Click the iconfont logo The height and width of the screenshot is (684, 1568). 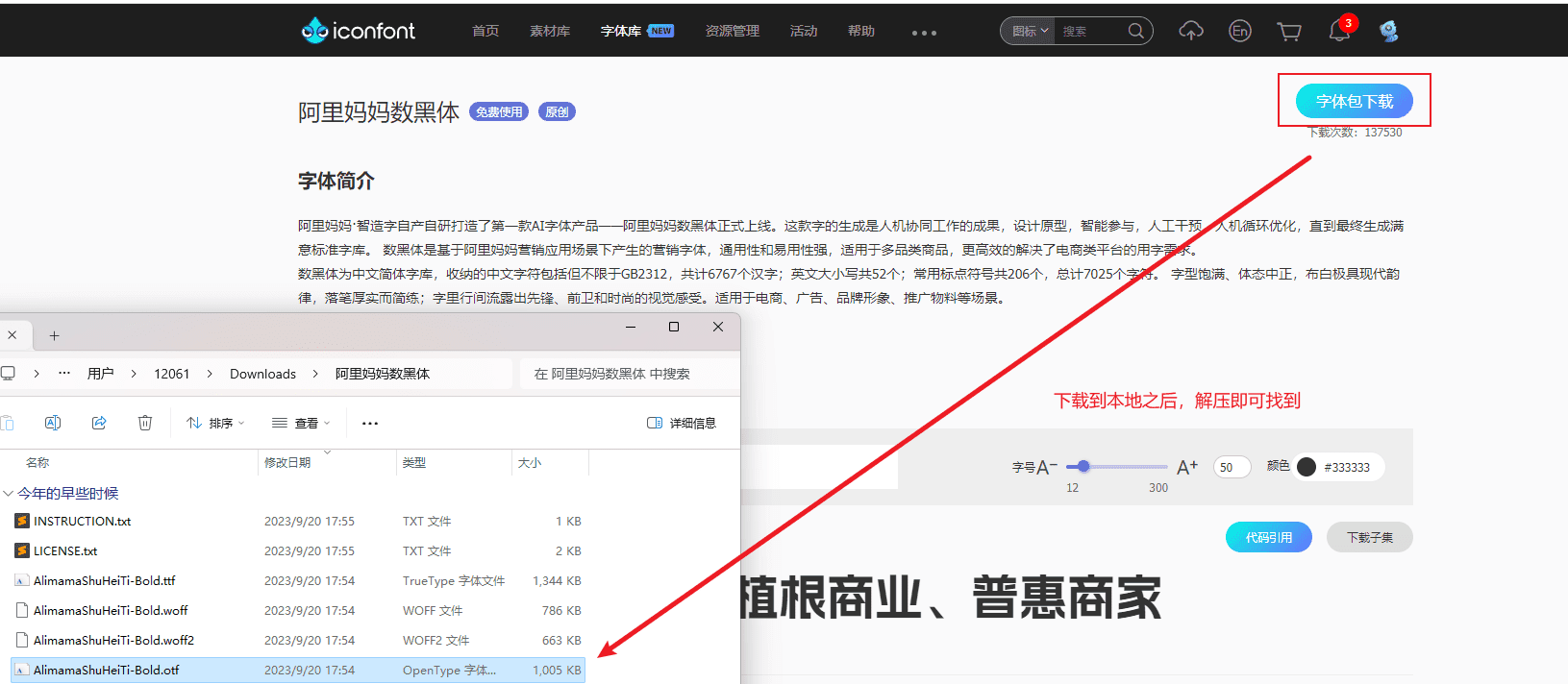coord(358,31)
